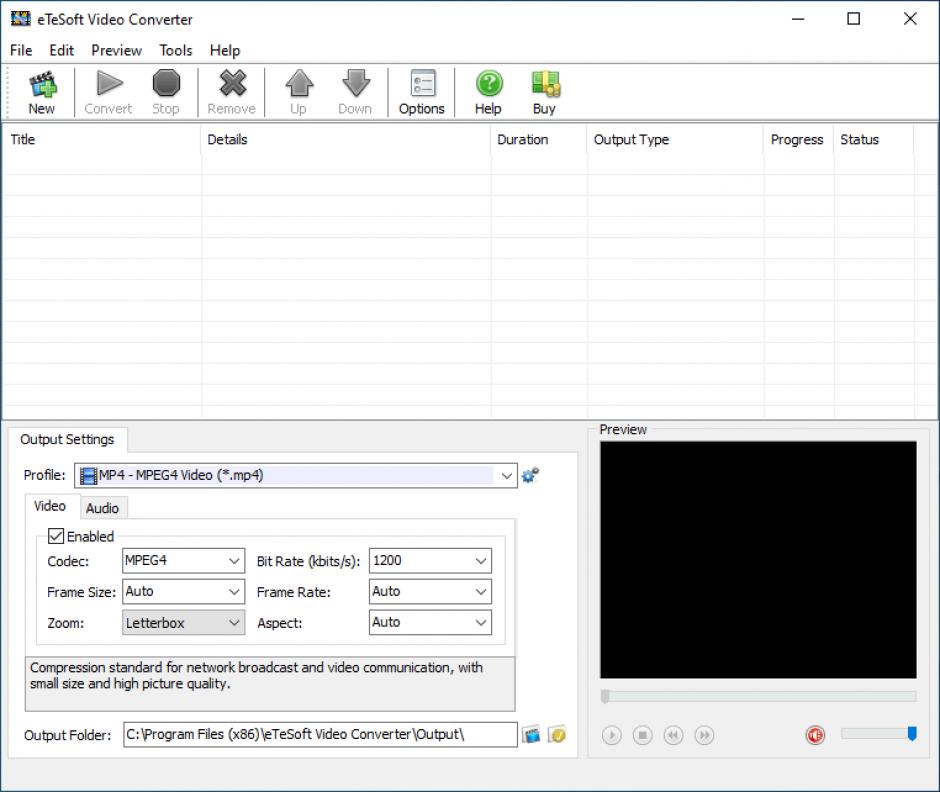
Task: Select the Output Settings tab
Action: (x=67, y=439)
